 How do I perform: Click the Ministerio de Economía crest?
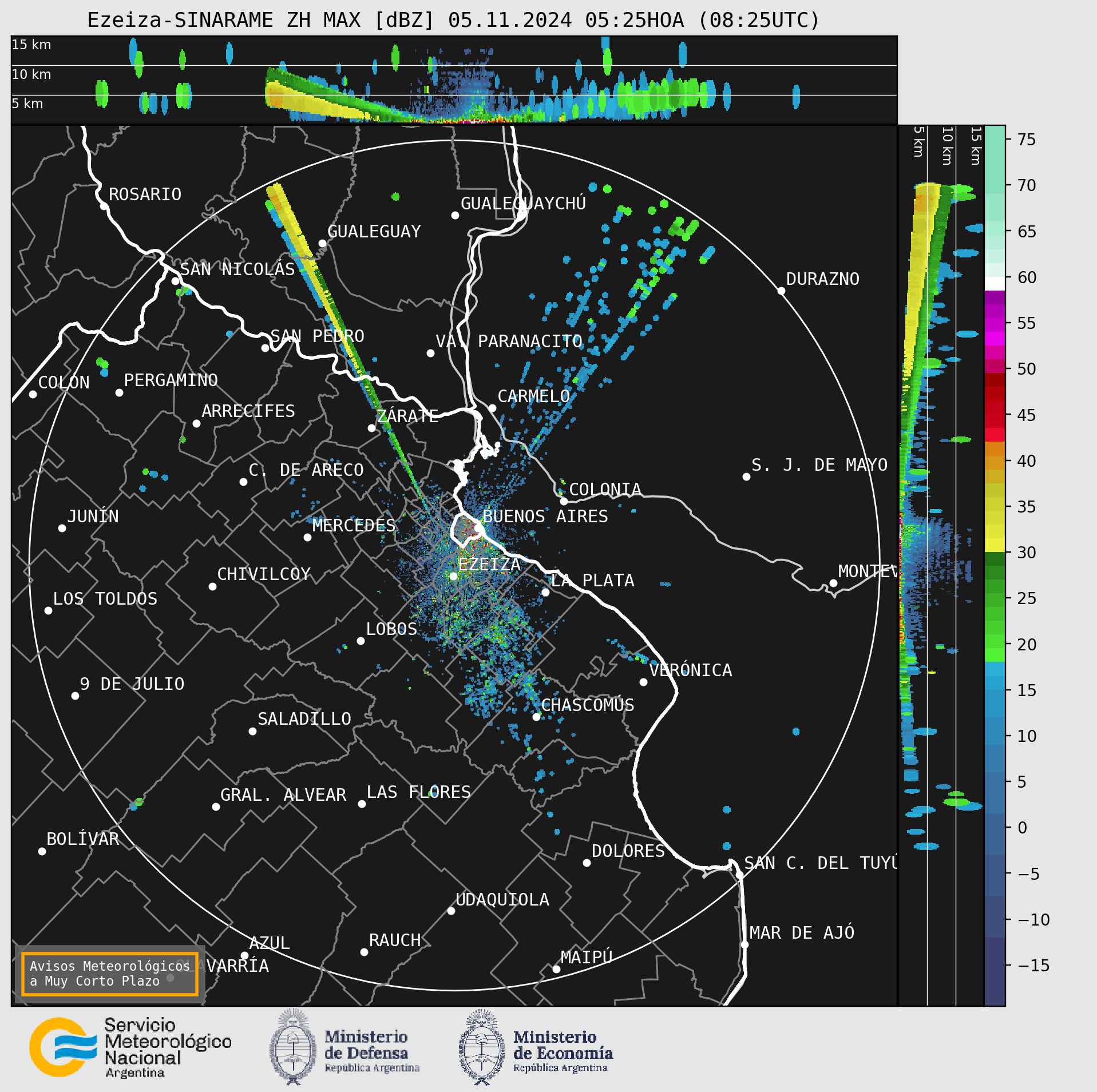click(482, 1047)
